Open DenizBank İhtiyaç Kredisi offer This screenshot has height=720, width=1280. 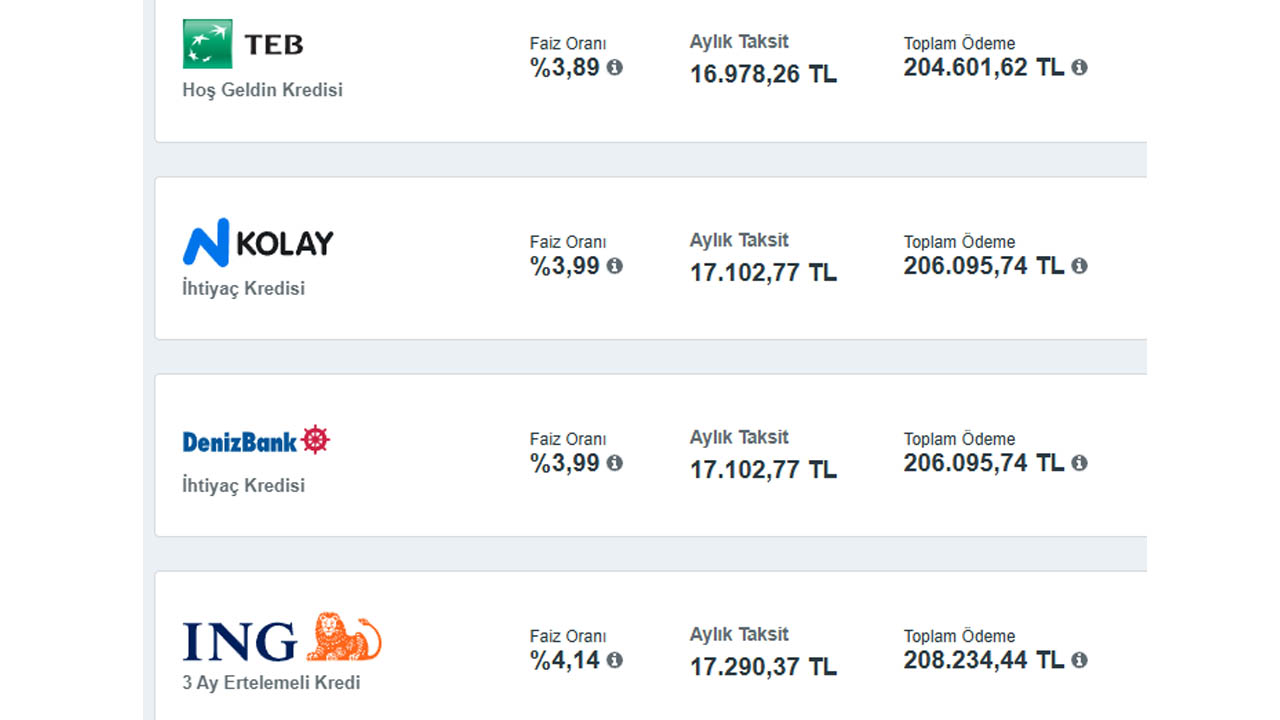click(x=243, y=485)
